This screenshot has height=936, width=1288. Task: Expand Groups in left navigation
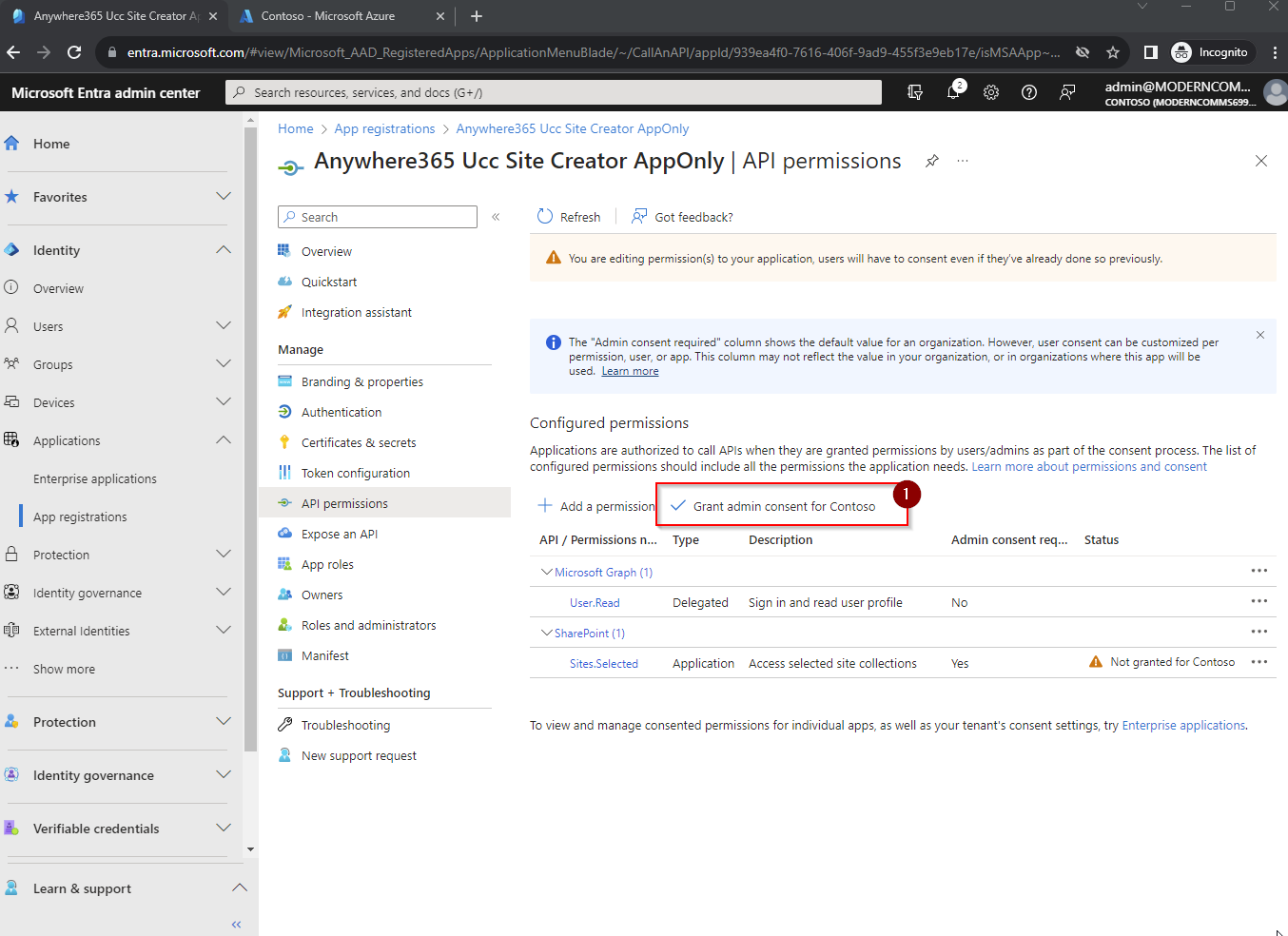[x=224, y=363]
